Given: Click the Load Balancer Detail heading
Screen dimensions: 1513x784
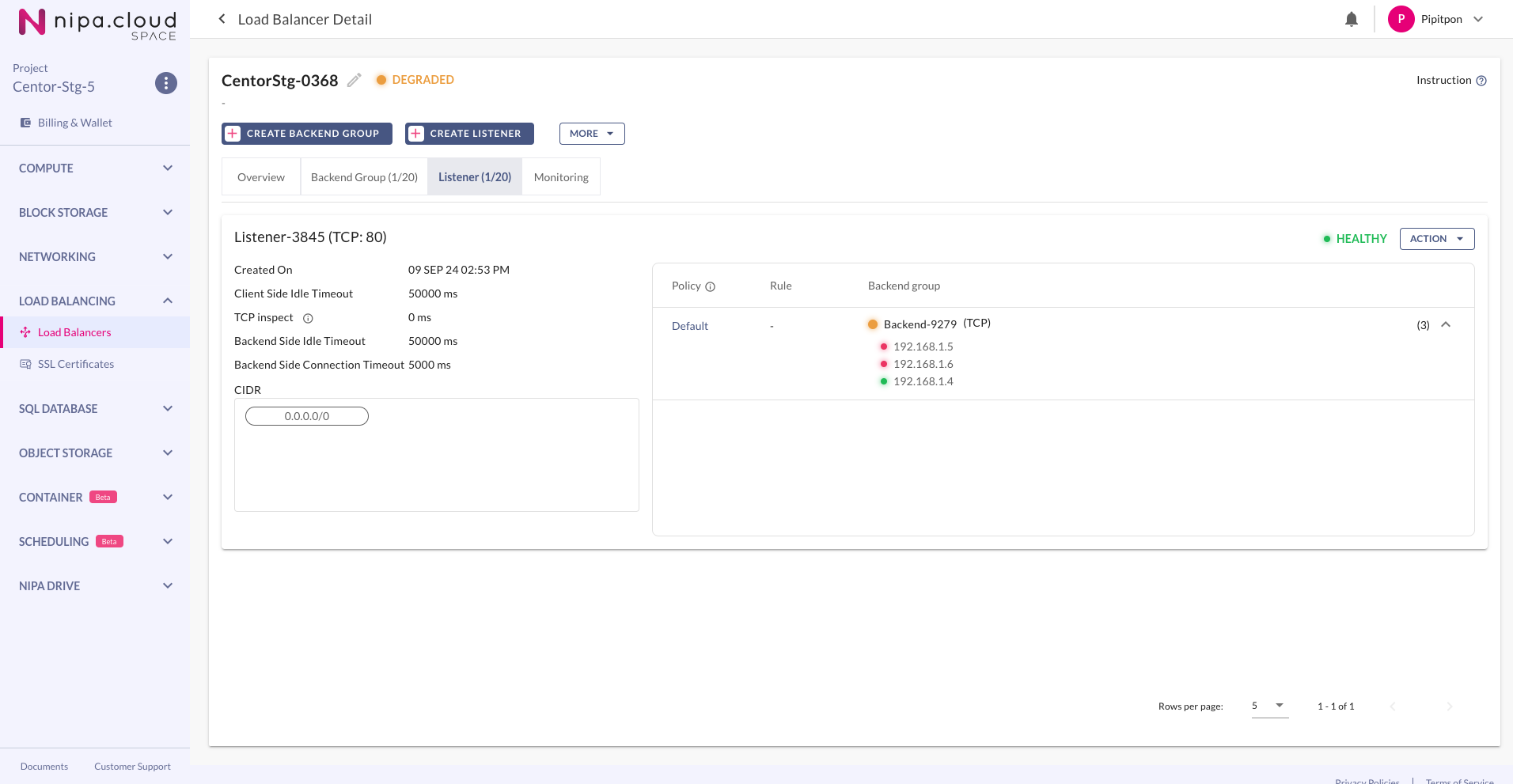Looking at the screenshot, I should pos(305,20).
